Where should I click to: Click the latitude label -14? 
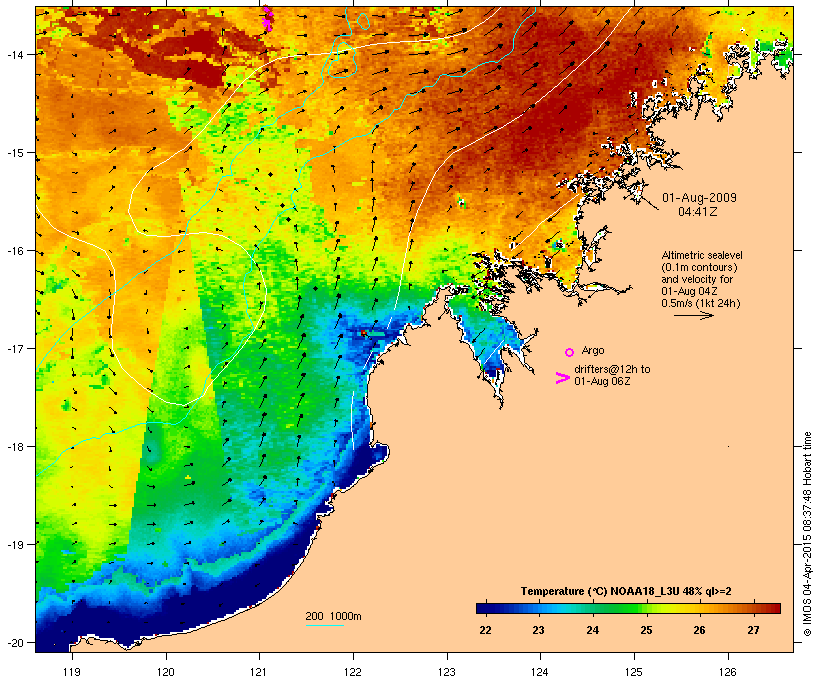tap(15, 54)
